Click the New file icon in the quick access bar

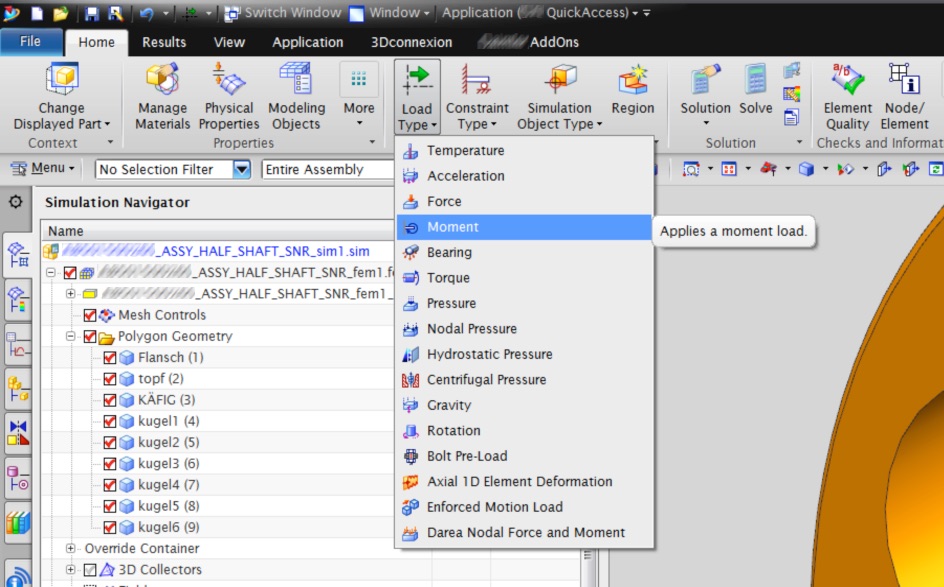click(x=37, y=13)
